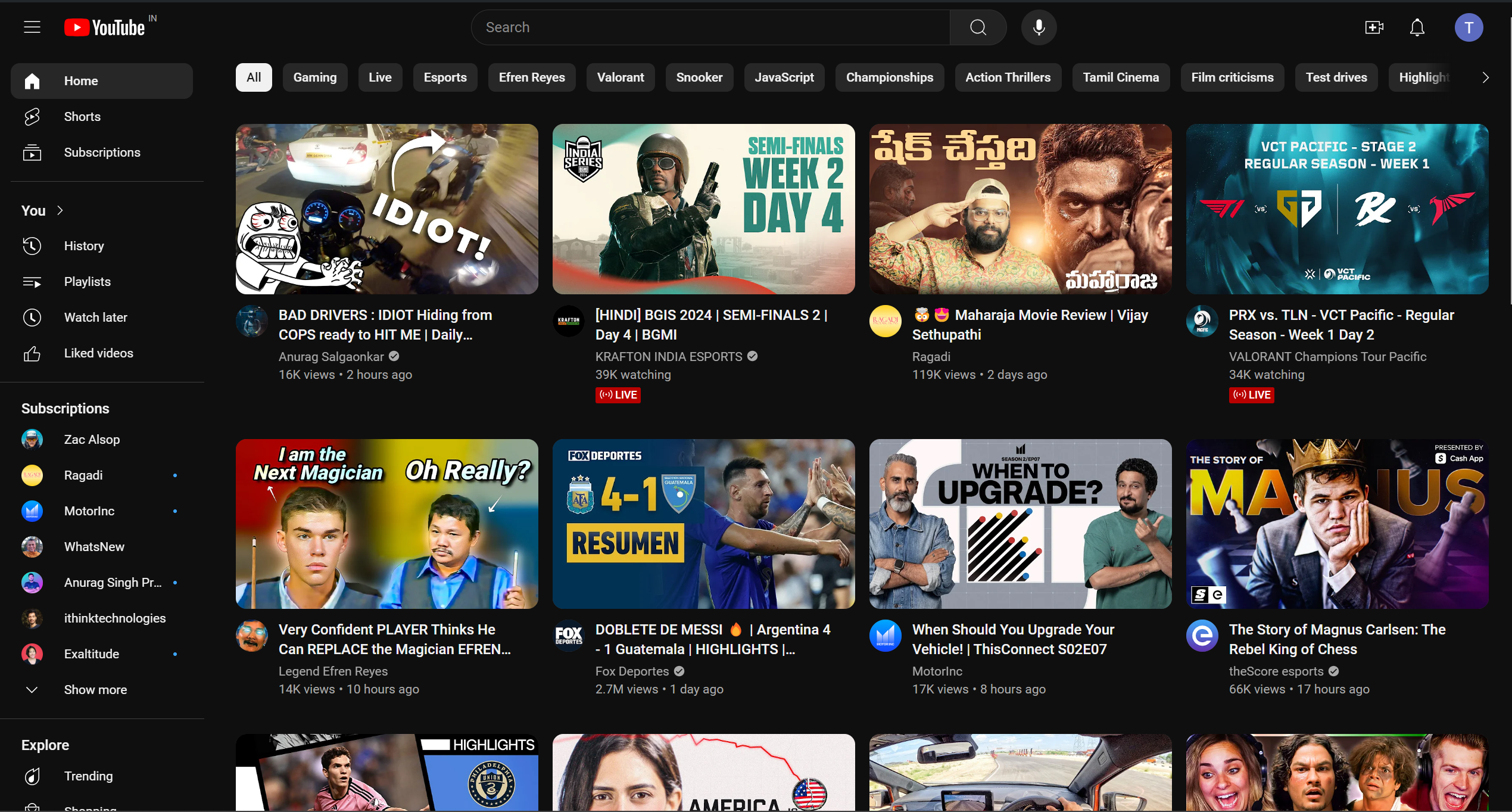Open PRX vs. TLN video title
The width and height of the screenshot is (1512, 812).
pyautogui.click(x=1342, y=325)
